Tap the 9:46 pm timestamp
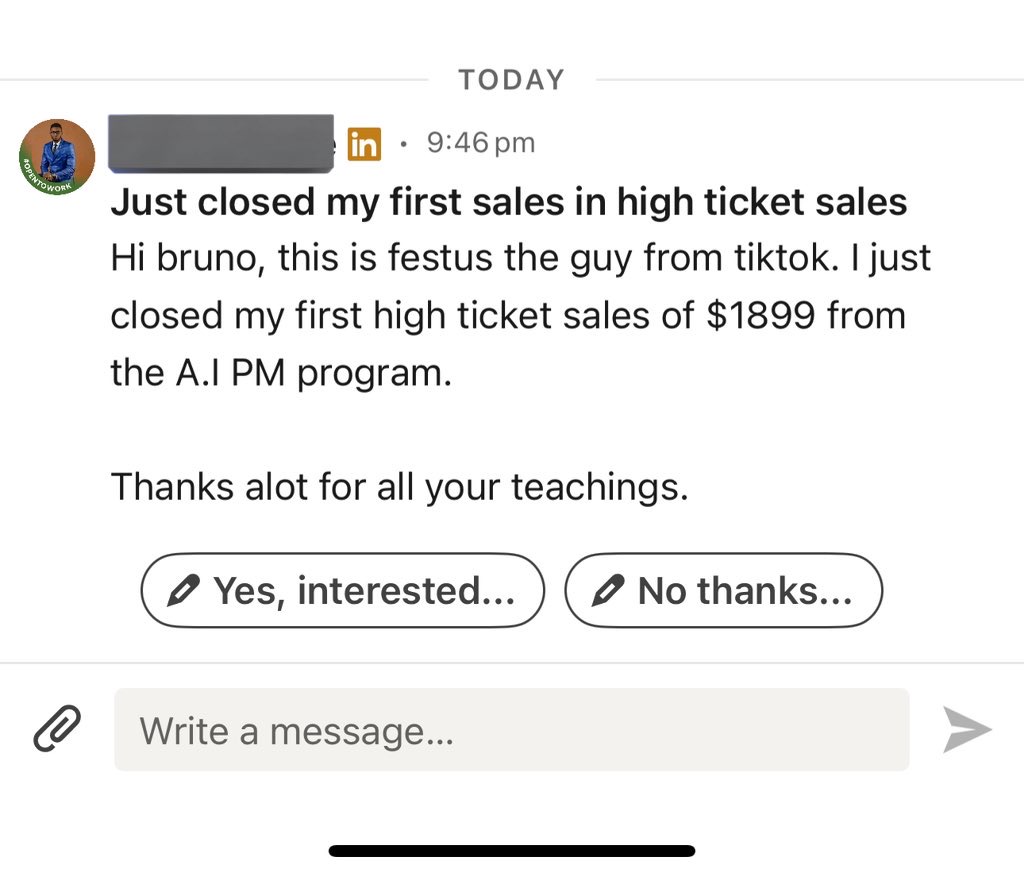This screenshot has width=1024, height=876. [481, 142]
